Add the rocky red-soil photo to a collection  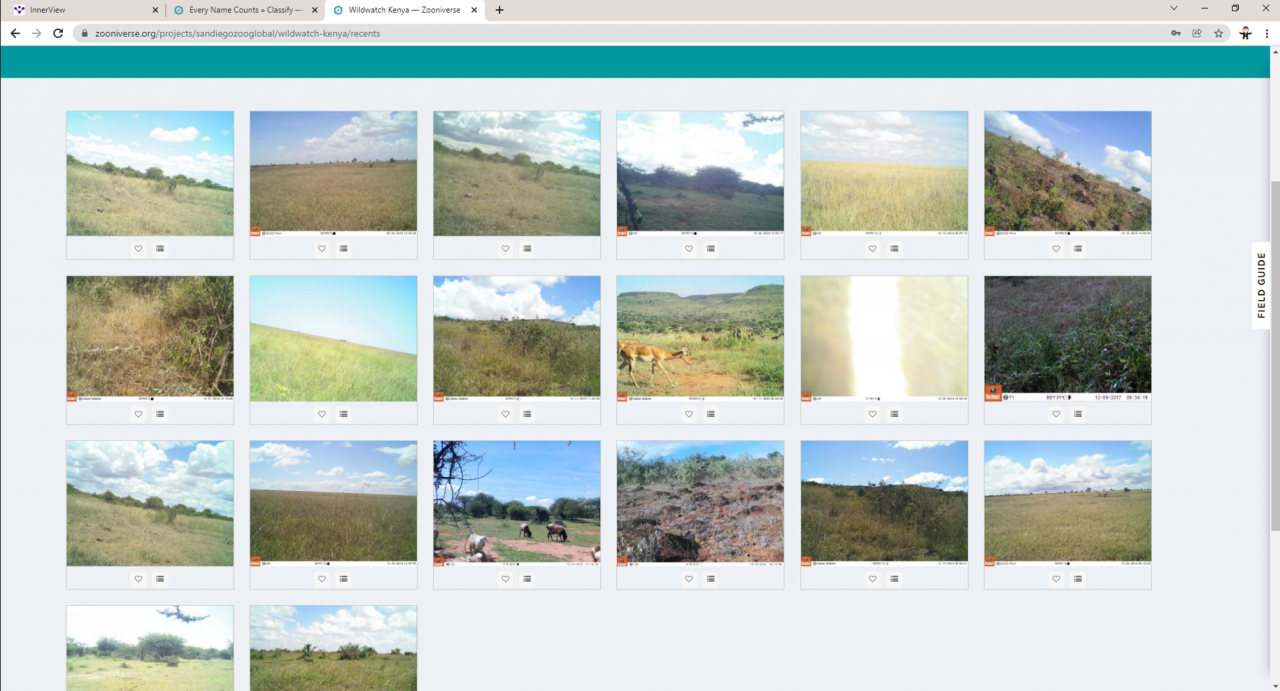(711, 579)
